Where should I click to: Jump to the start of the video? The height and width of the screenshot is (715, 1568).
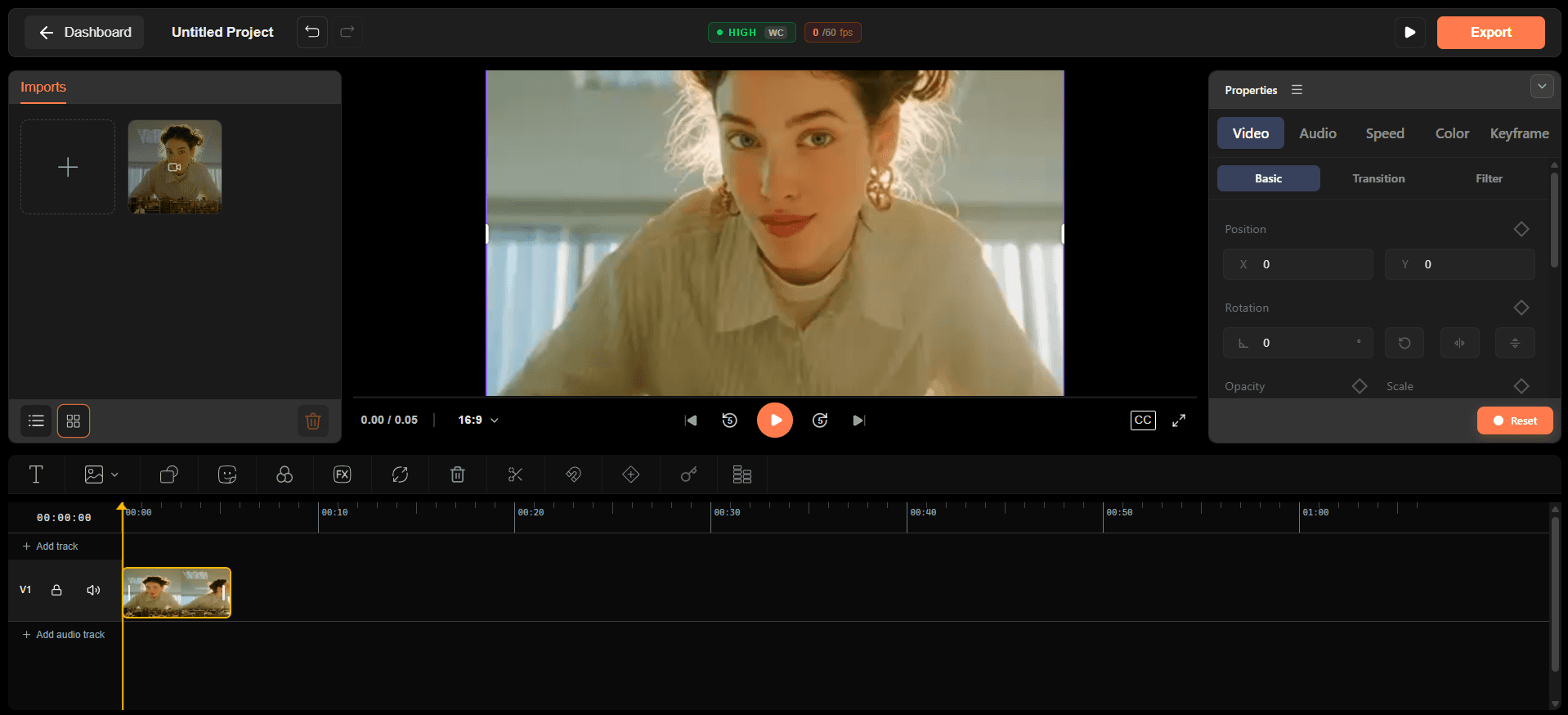click(691, 420)
